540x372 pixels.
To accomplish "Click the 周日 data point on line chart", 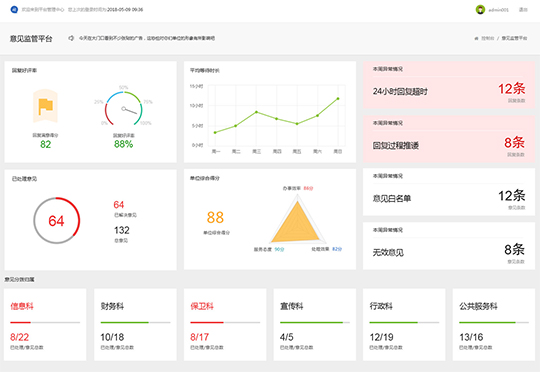I will tap(338, 99).
